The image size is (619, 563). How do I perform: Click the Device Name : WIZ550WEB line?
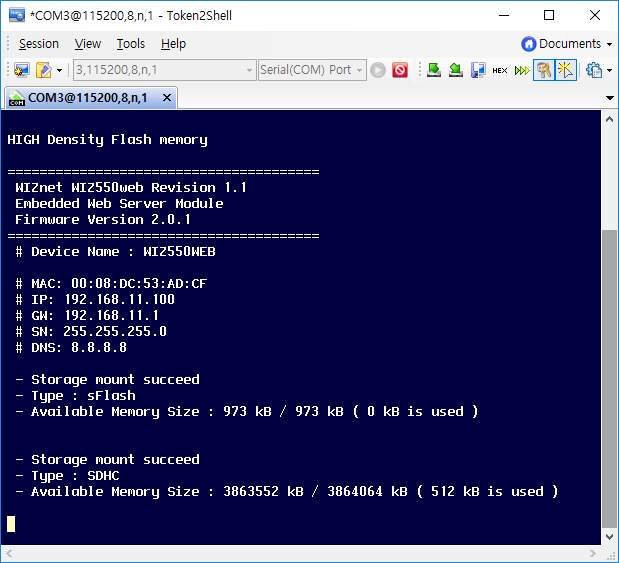(115, 251)
